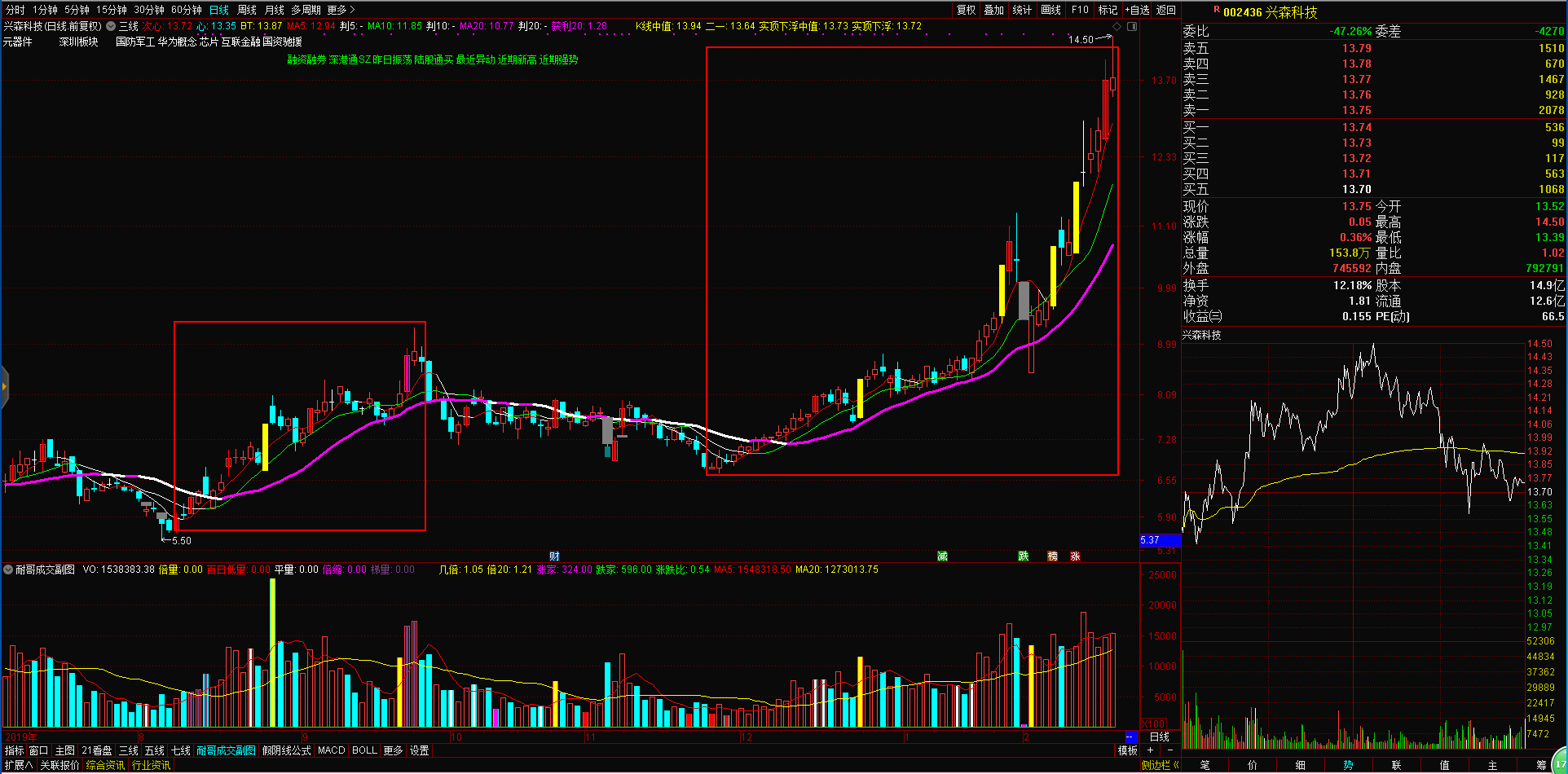Click the minus zoom-out button
Viewport: 1568px width, 774px height.
pos(1170,750)
